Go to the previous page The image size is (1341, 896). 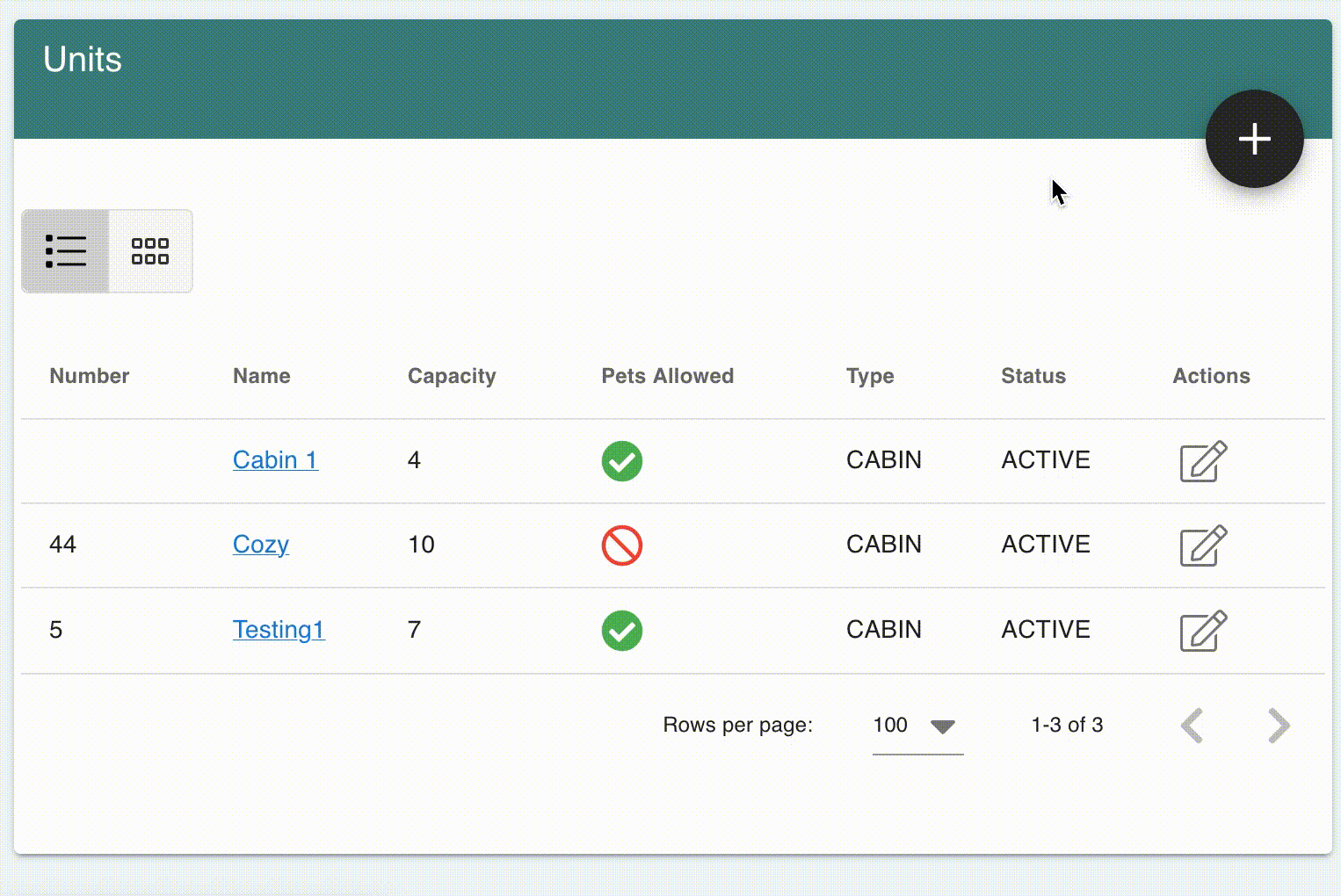click(1192, 726)
